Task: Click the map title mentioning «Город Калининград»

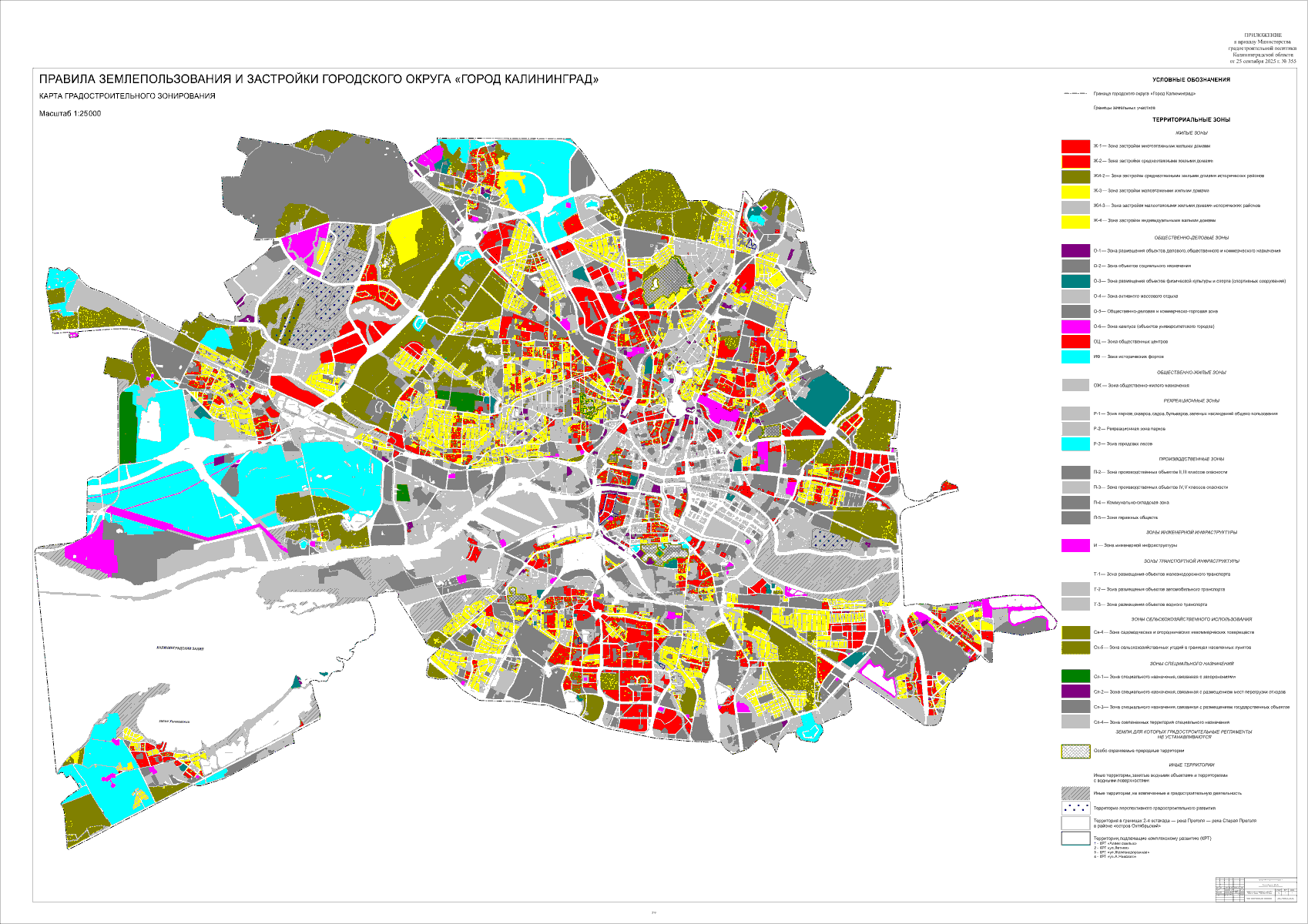Action: (x=318, y=79)
